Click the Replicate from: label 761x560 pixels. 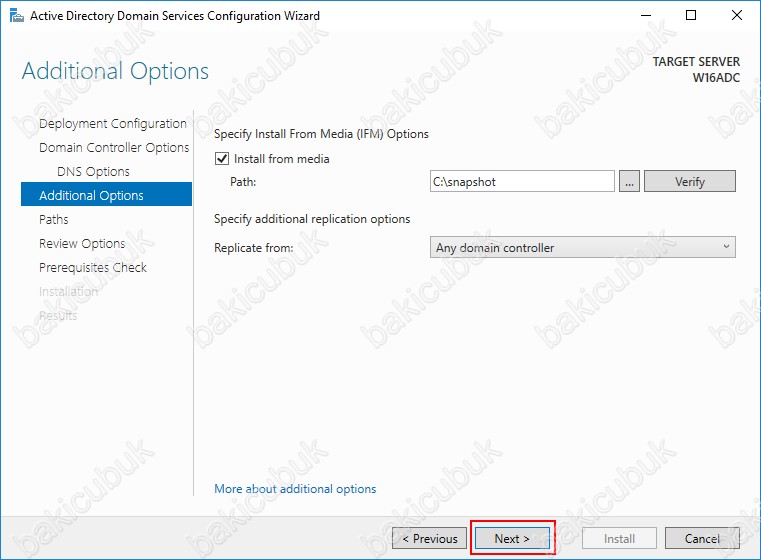pos(254,248)
